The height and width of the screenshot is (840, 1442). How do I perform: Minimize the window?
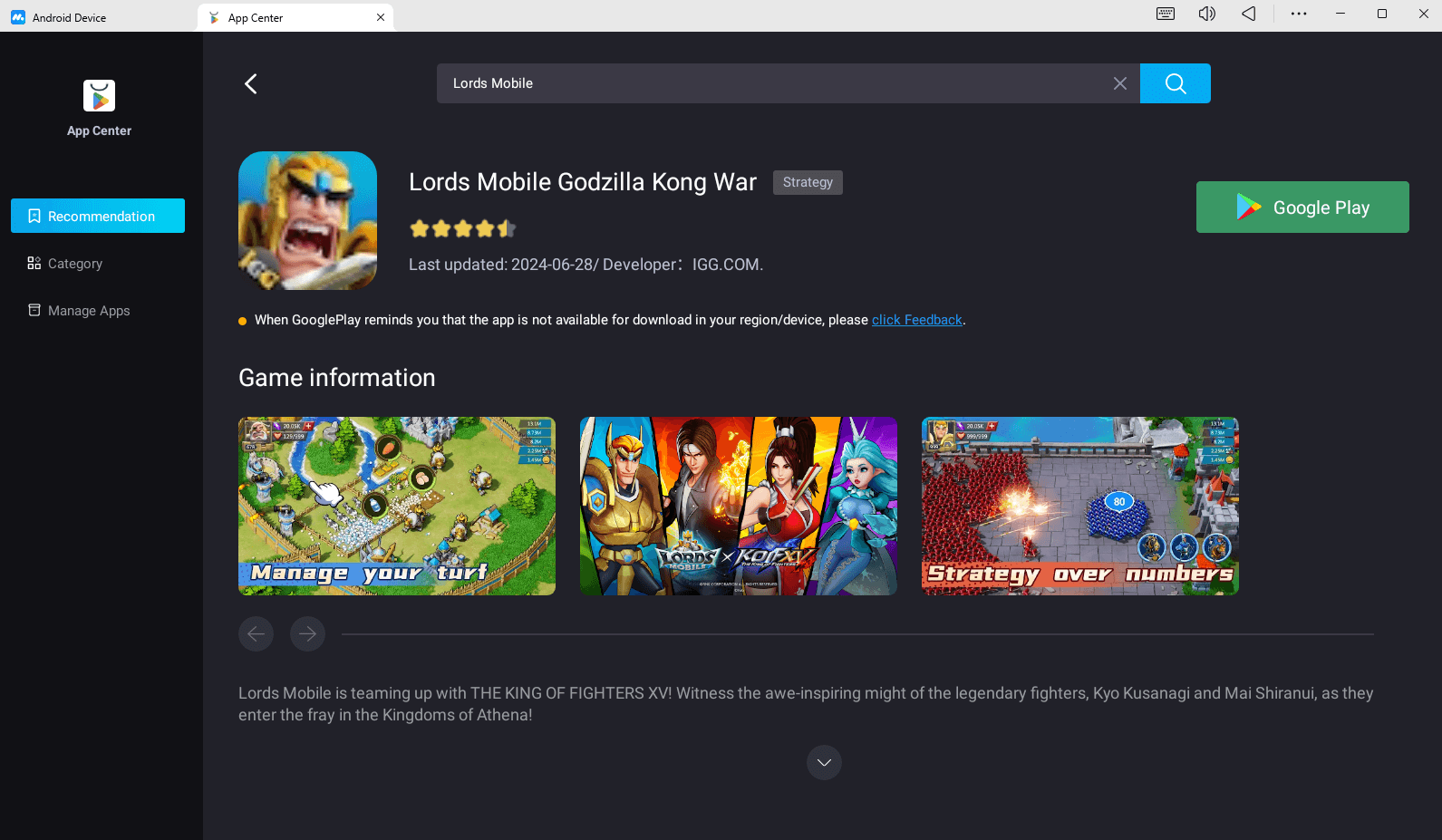point(1340,14)
